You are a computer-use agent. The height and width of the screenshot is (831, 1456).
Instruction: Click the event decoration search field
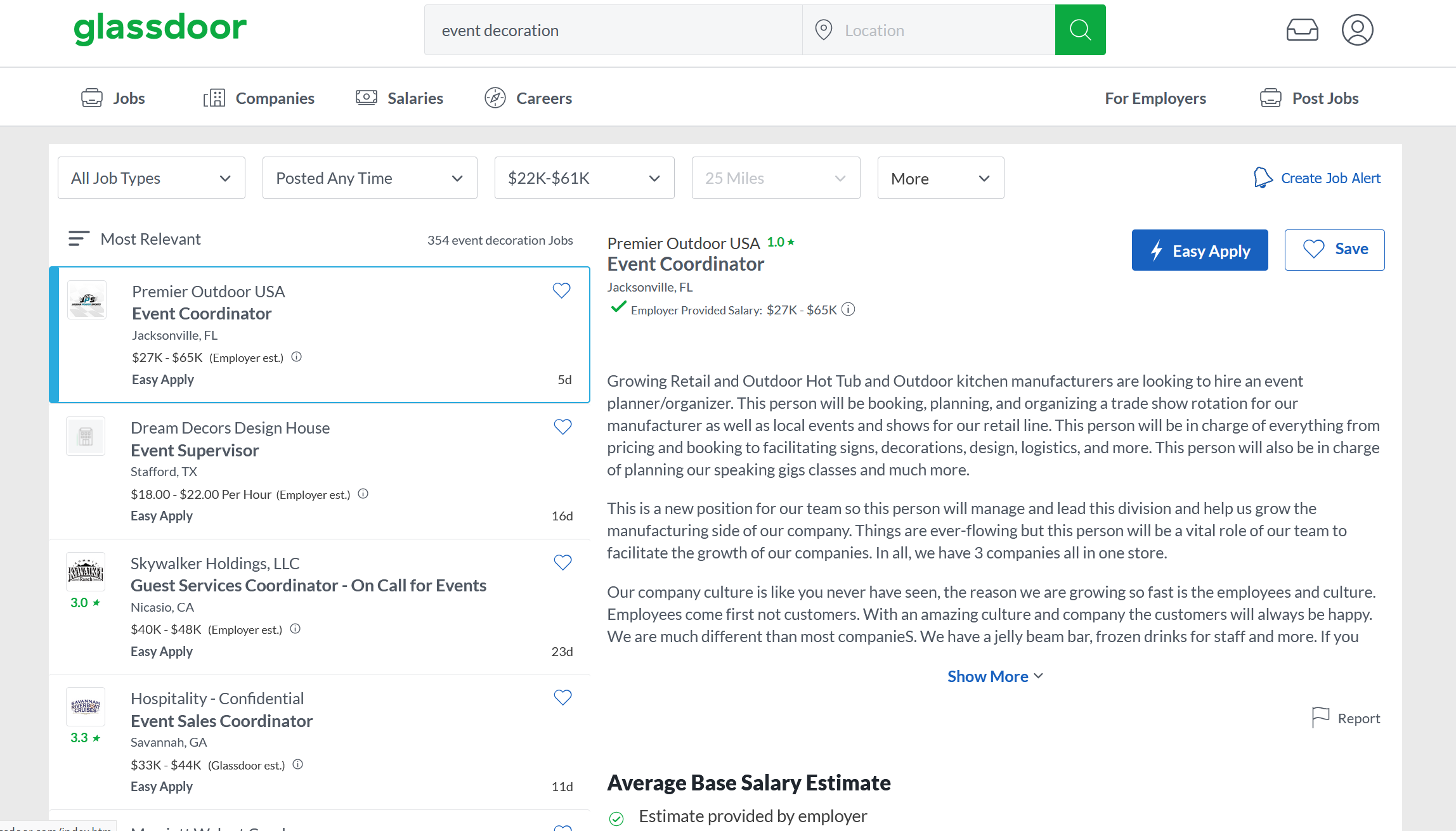[x=613, y=30]
